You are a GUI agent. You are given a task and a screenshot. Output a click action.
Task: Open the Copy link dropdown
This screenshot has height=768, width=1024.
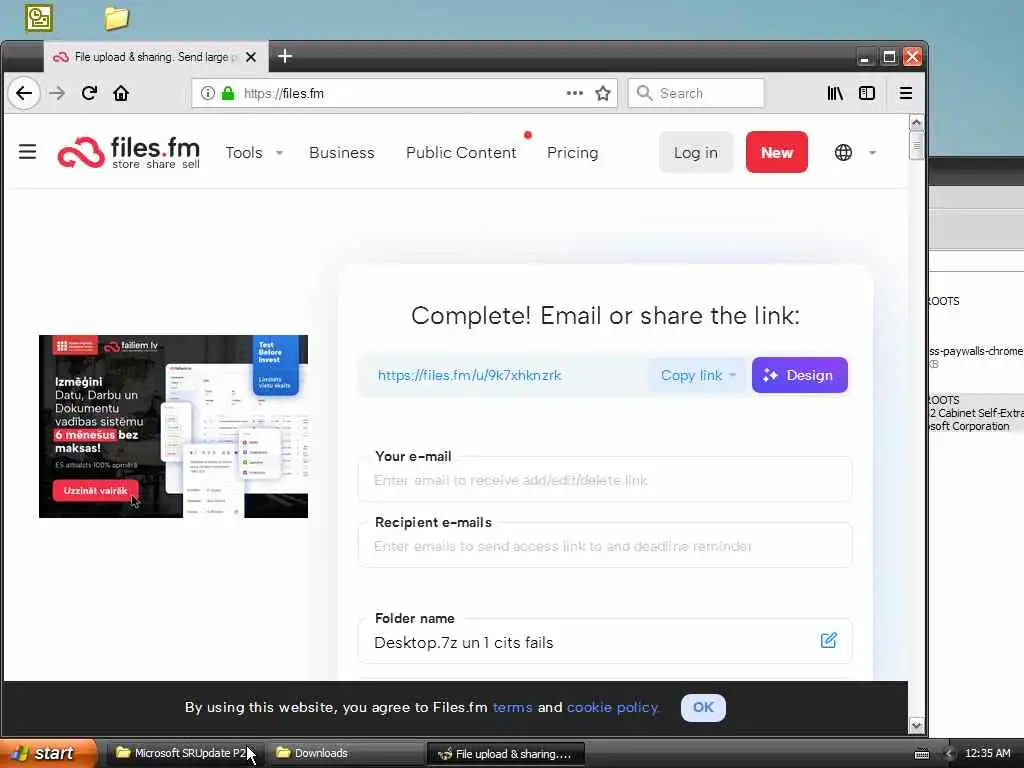(x=697, y=376)
